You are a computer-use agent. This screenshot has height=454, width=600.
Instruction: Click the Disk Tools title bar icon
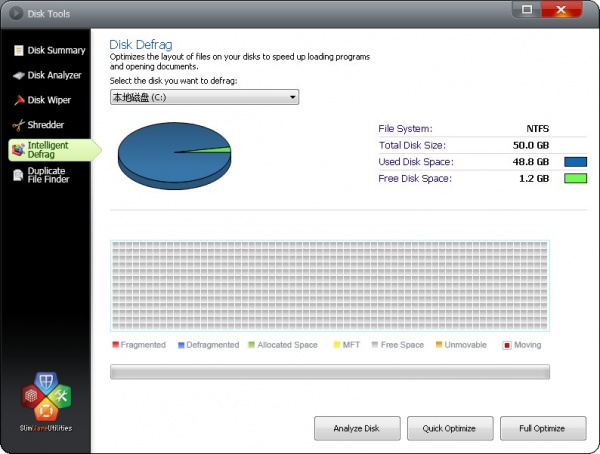click(x=15, y=14)
